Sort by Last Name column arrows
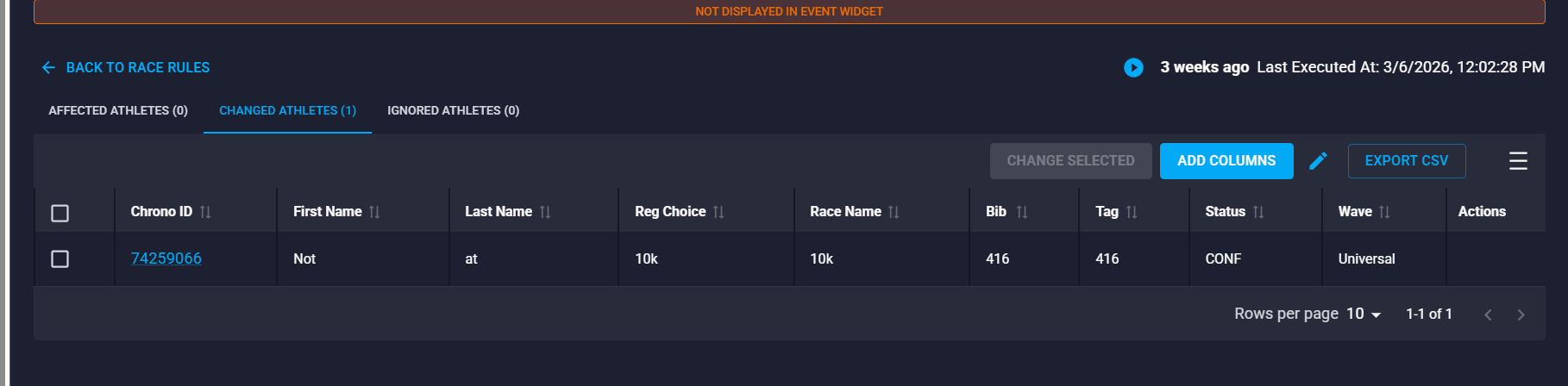 tap(545, 212)
